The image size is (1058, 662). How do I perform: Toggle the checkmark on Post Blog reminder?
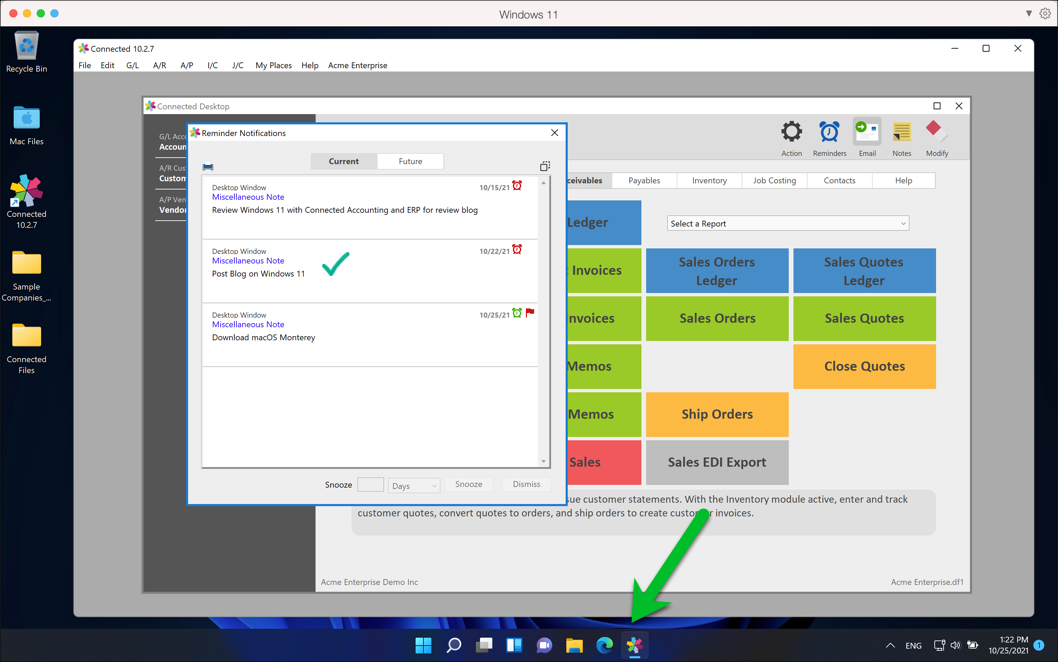[336, 264]
